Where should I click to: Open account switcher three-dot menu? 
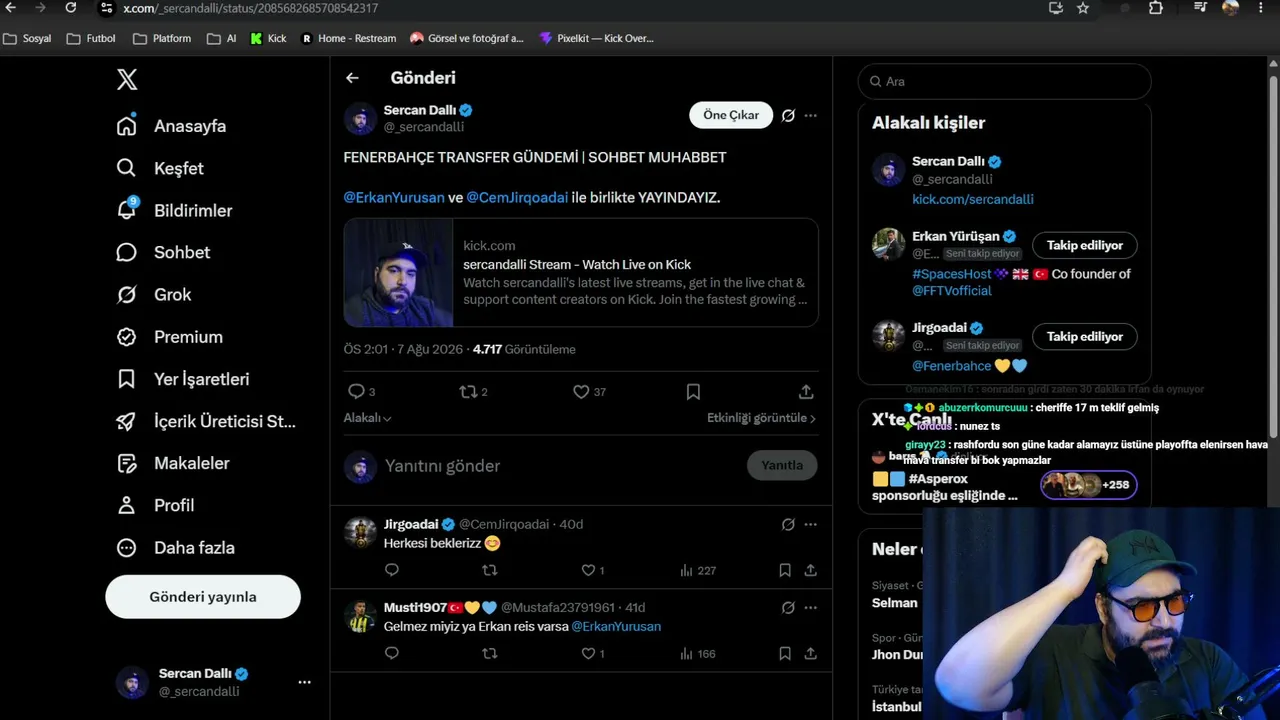(x=304, y=682)
